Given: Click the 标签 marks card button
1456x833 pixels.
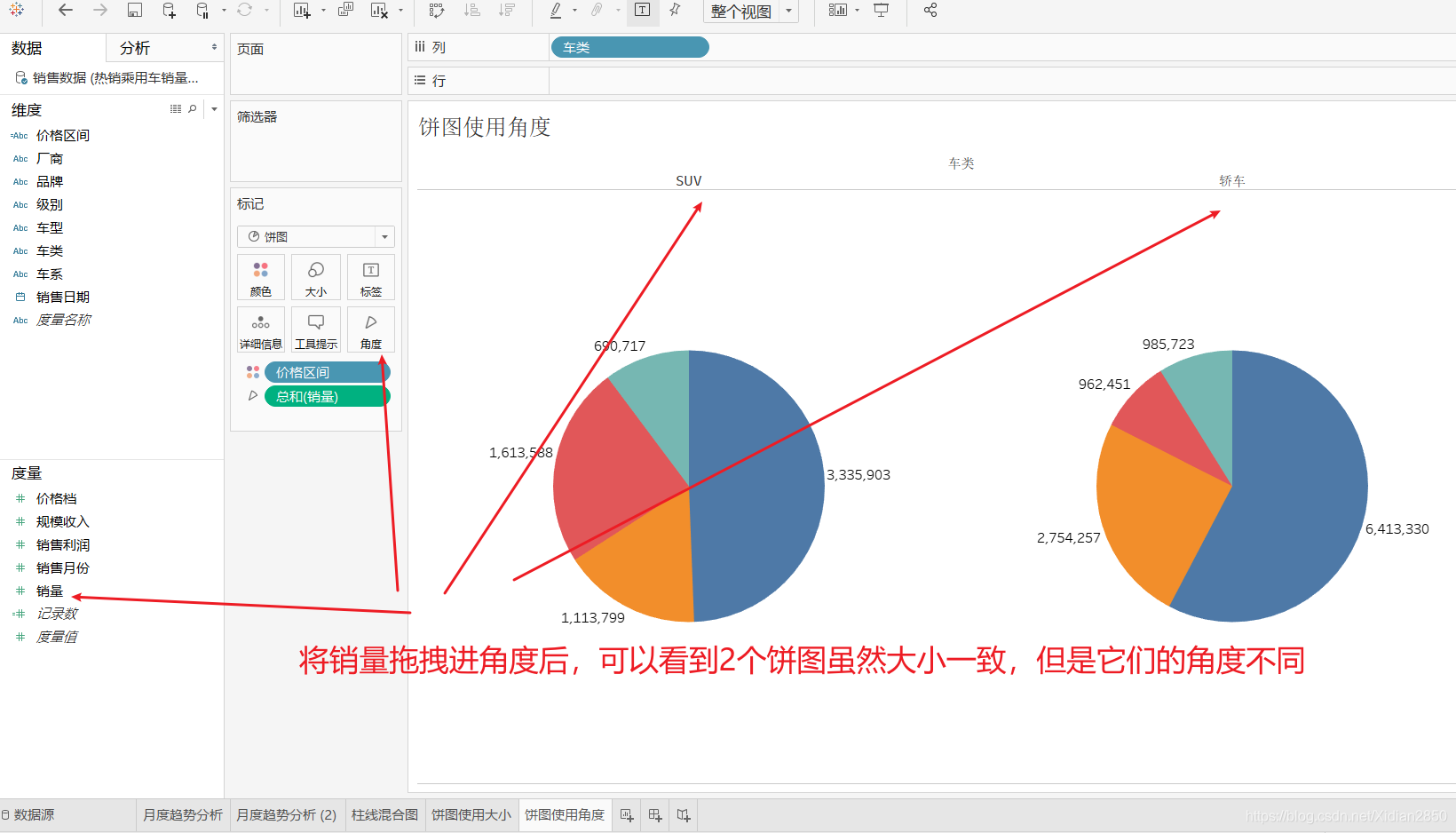Looking at the screenshot, I should click(371, 278).
